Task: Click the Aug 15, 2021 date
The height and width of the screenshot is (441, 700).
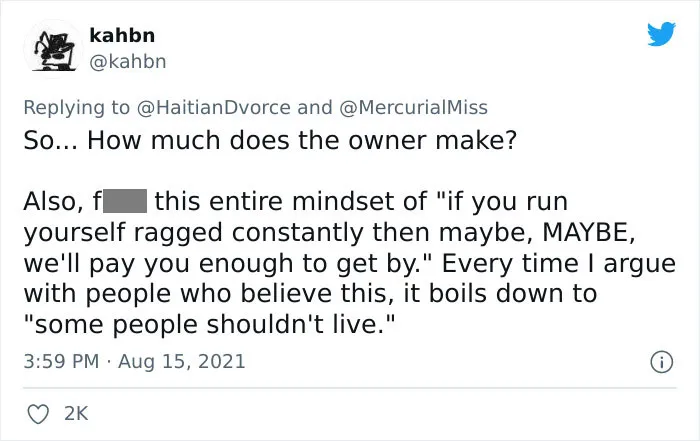Action: tap(181, 361)
